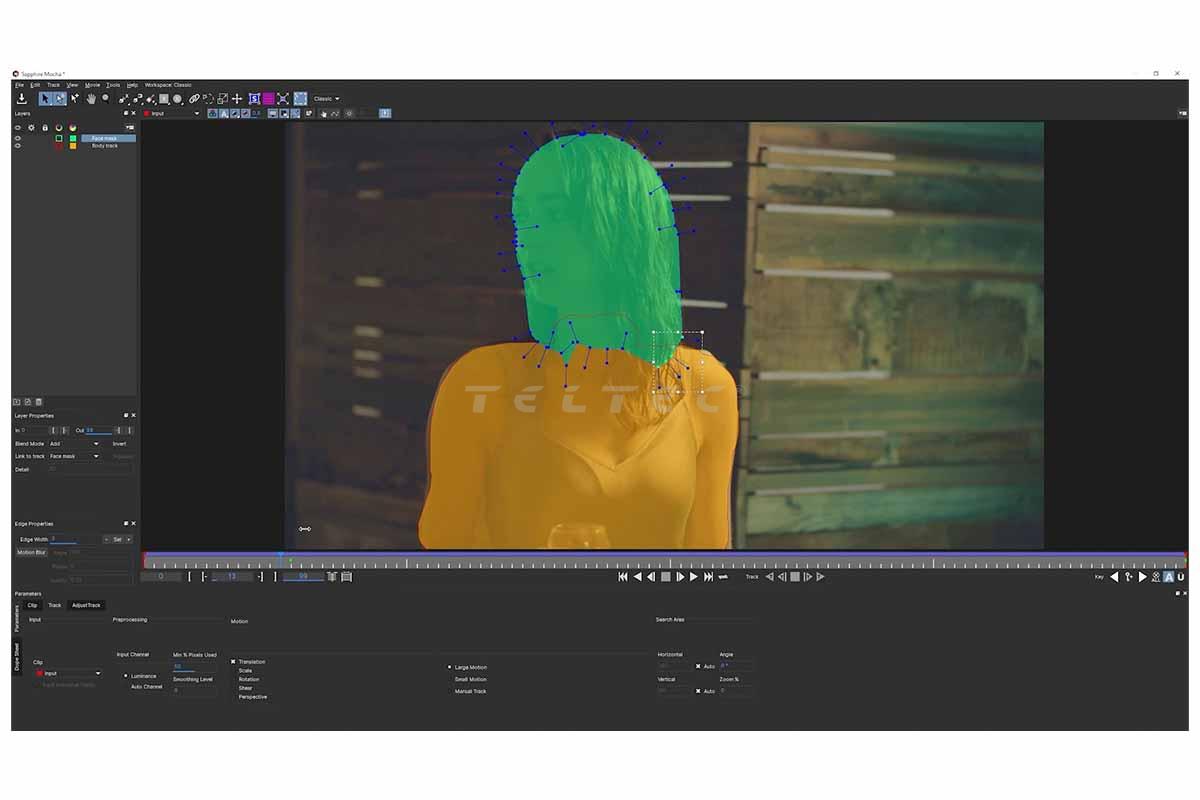This screenshot has width=1200, height=800.
Task: Switch to the AdjustTrack tab
Action: click(x=86, y=605)
